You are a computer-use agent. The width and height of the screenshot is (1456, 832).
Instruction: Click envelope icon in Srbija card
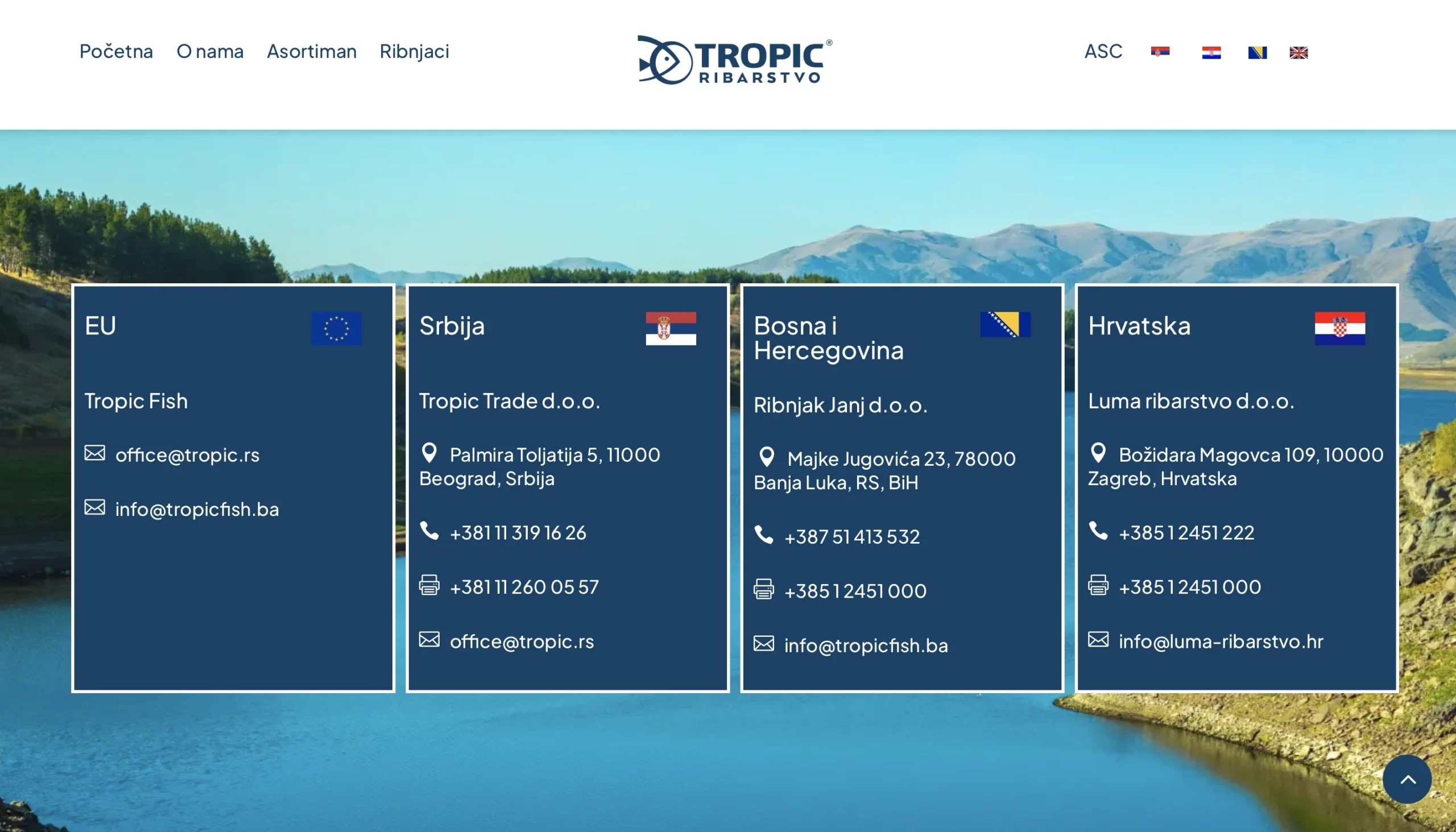pos(429,639)
